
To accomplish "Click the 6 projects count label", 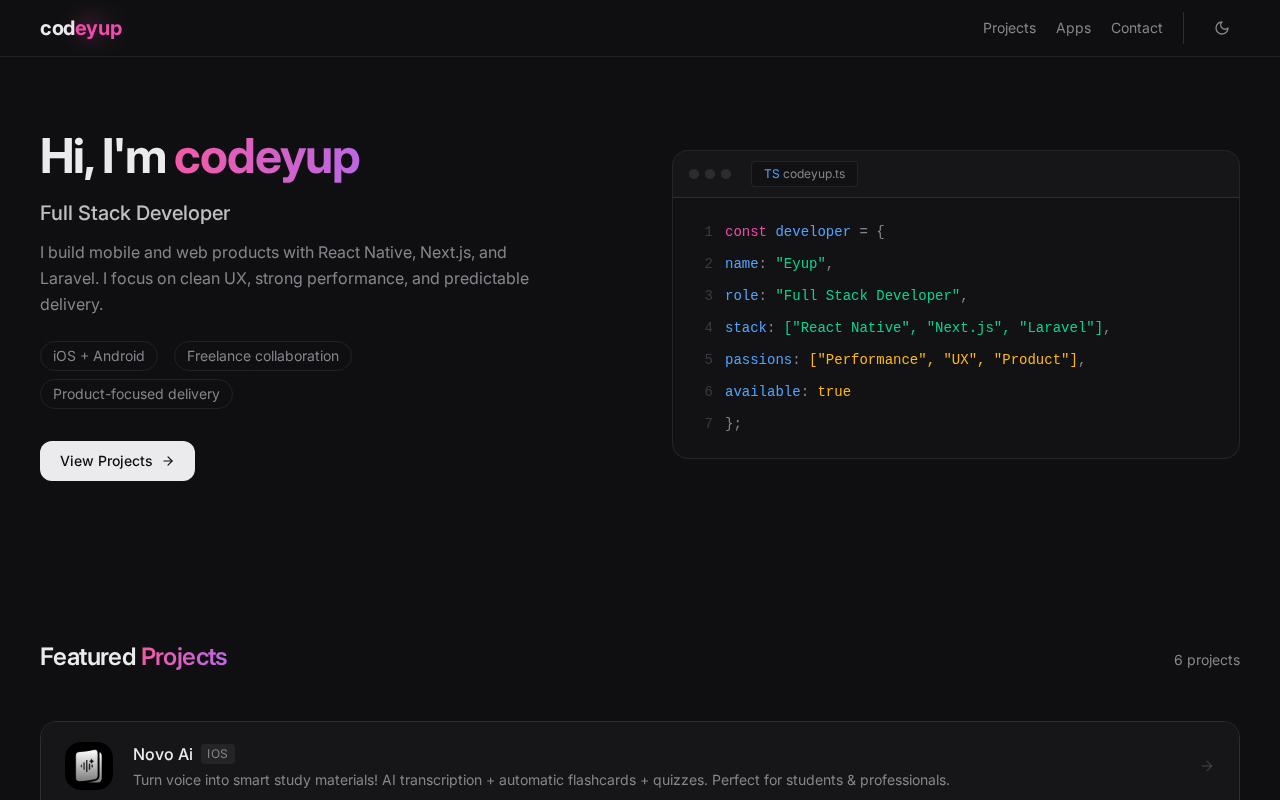I will (x=1206, y=660).
